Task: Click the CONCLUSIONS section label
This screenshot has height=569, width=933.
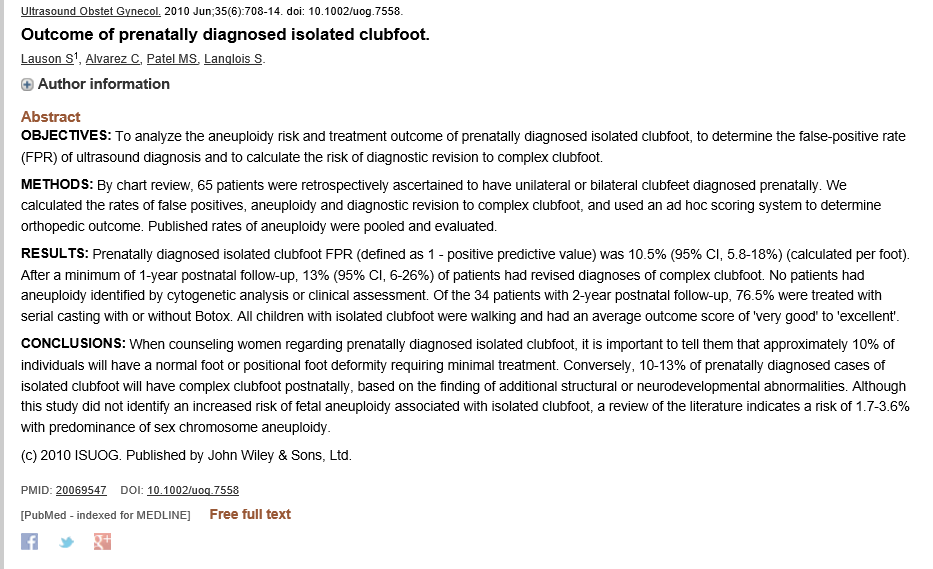Action: pyautogui.click(x=71, y=342)
